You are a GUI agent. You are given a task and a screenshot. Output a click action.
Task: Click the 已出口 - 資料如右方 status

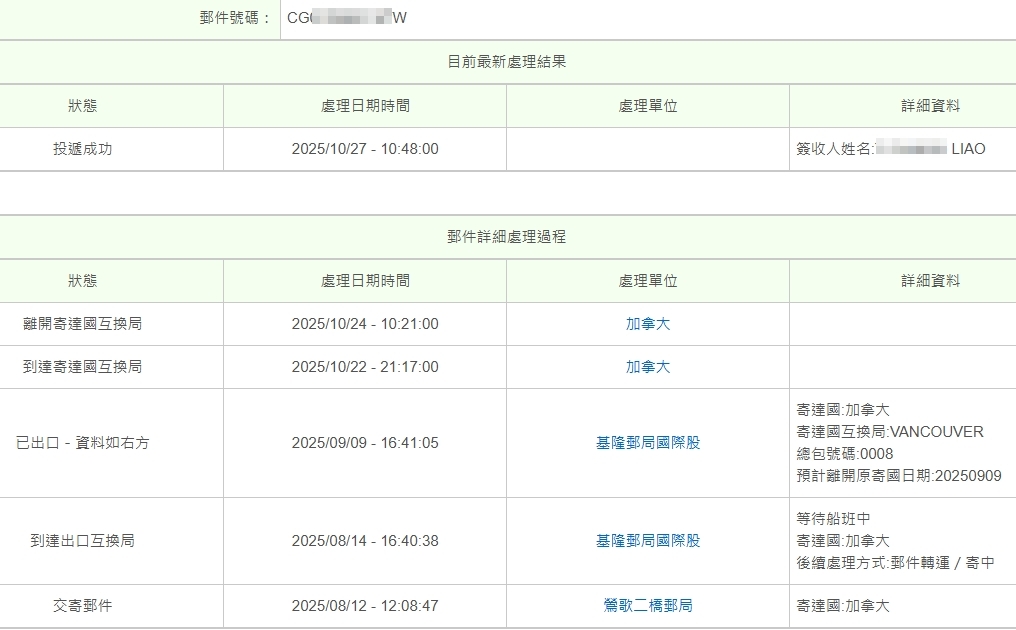[83, 443]
